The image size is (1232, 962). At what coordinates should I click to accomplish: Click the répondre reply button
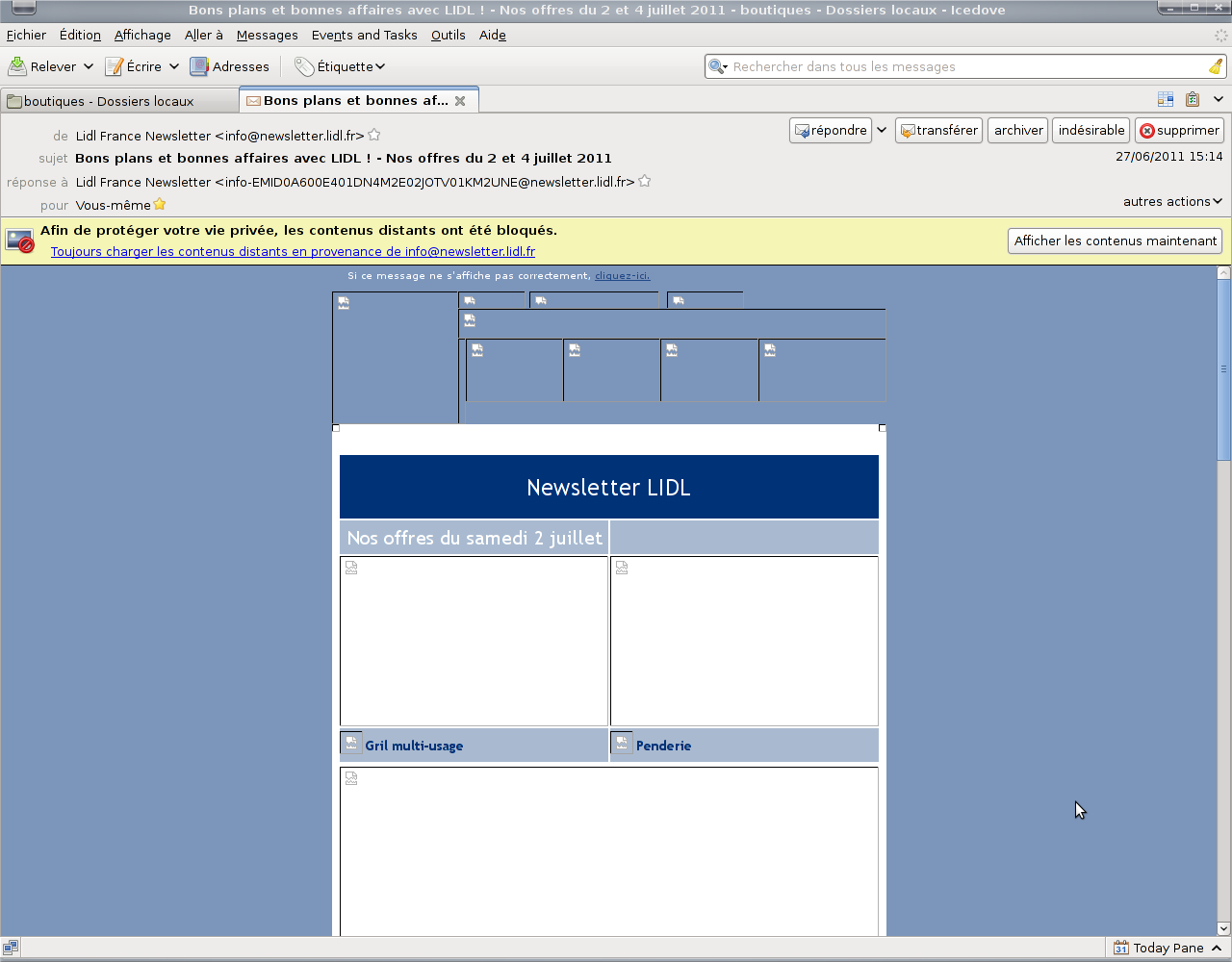point(831,130)
